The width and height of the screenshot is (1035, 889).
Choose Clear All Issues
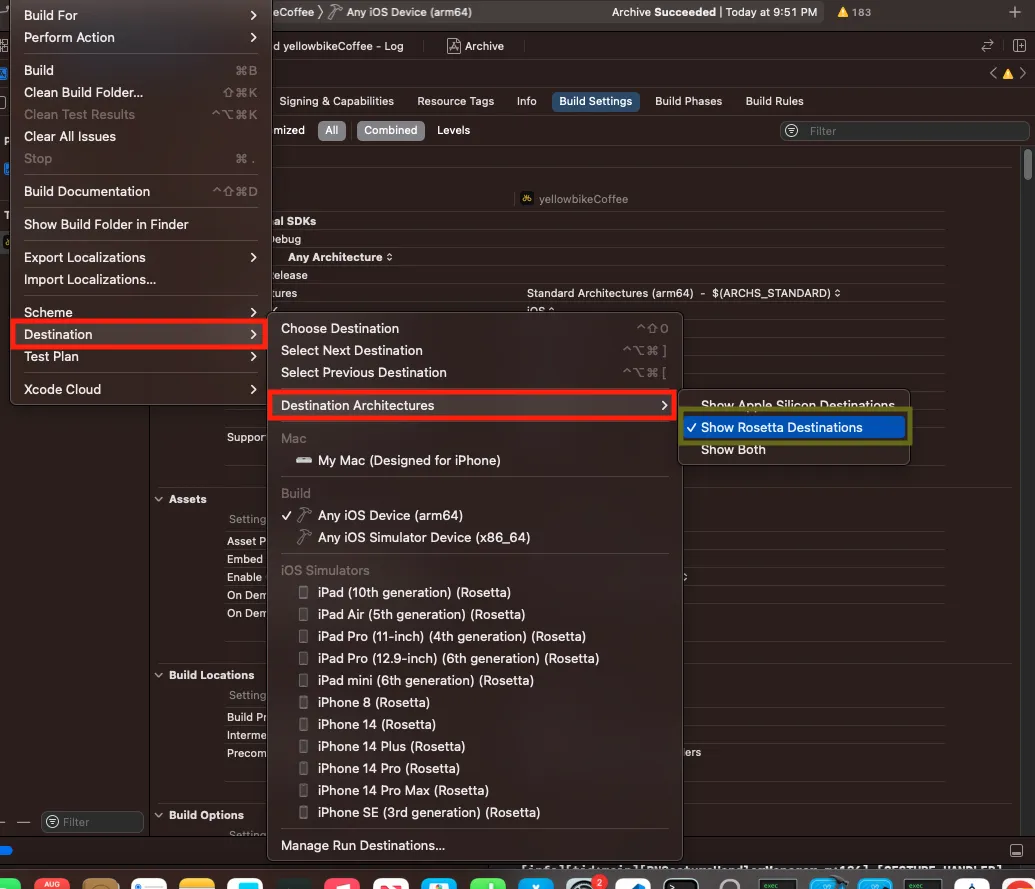[x=139, y=137]
